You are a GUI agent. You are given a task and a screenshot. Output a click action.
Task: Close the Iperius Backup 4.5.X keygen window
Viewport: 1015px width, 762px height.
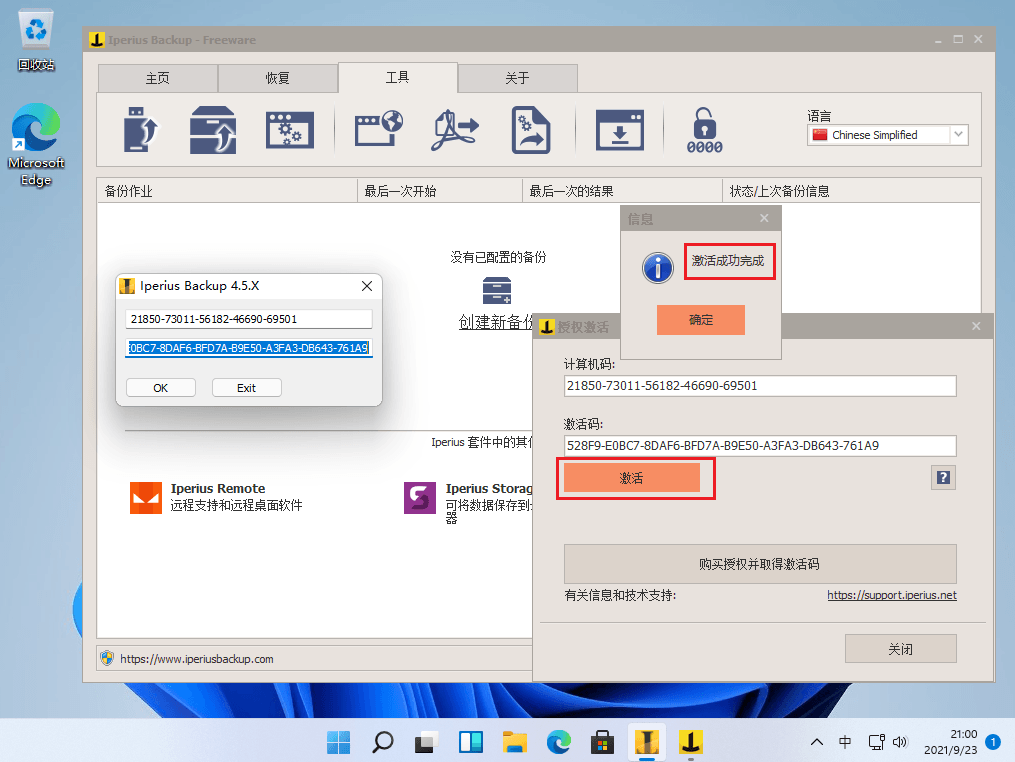point(367,286)
